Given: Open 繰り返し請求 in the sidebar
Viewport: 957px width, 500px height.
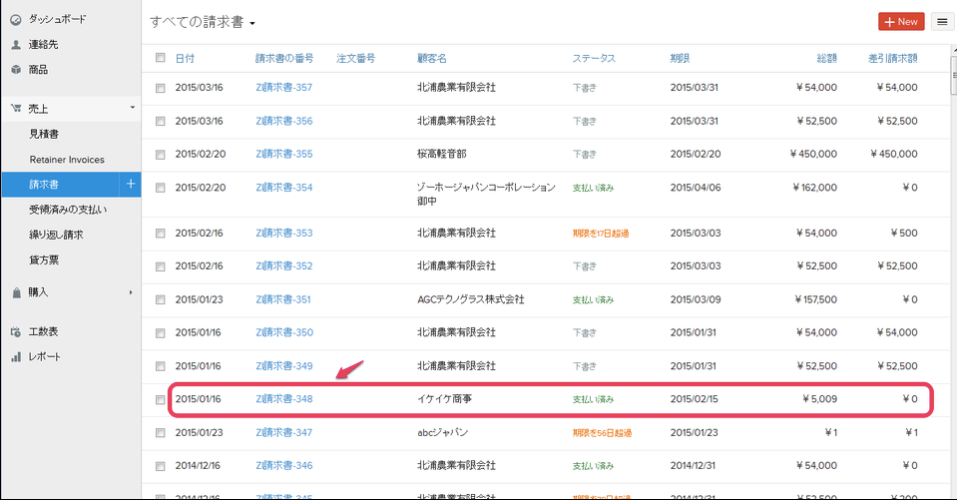Looking at the screenshot, I should point(56,234).
